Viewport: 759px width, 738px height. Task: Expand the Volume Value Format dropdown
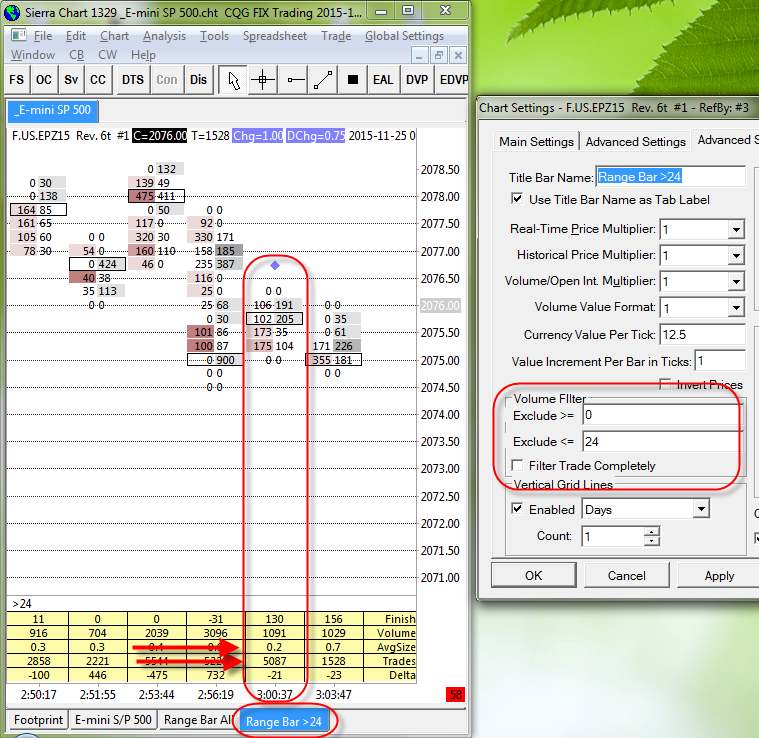736,308
